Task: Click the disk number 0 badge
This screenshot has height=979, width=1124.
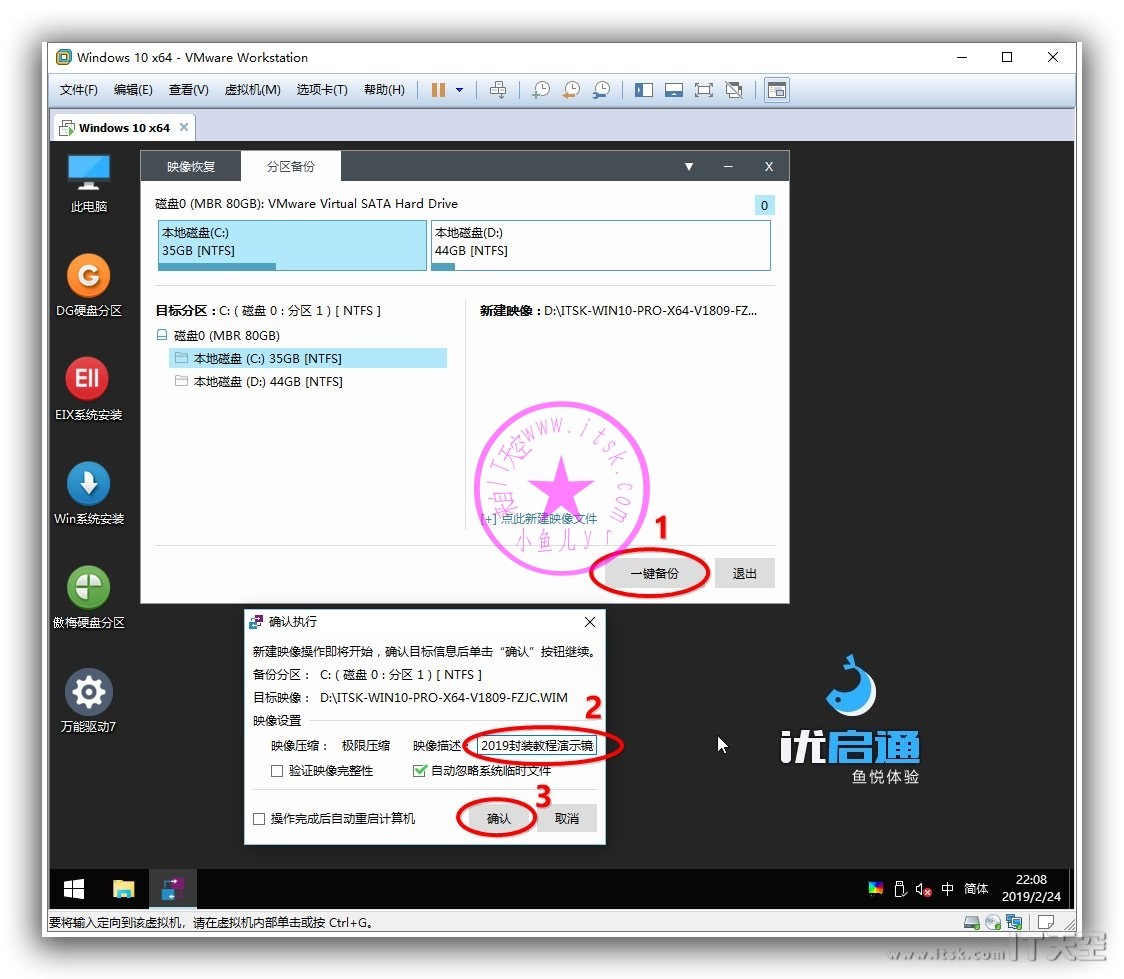Action: 764,206
